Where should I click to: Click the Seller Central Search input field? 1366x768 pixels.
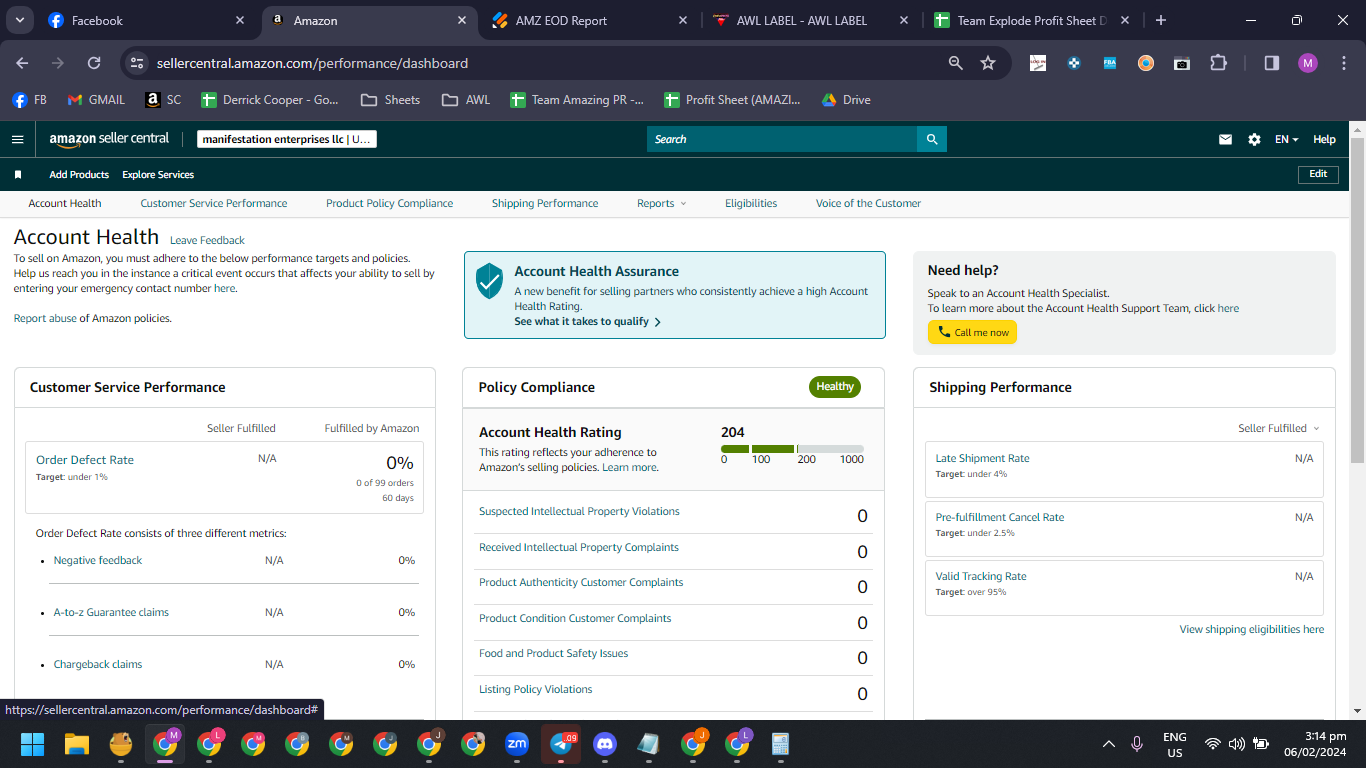782,139
